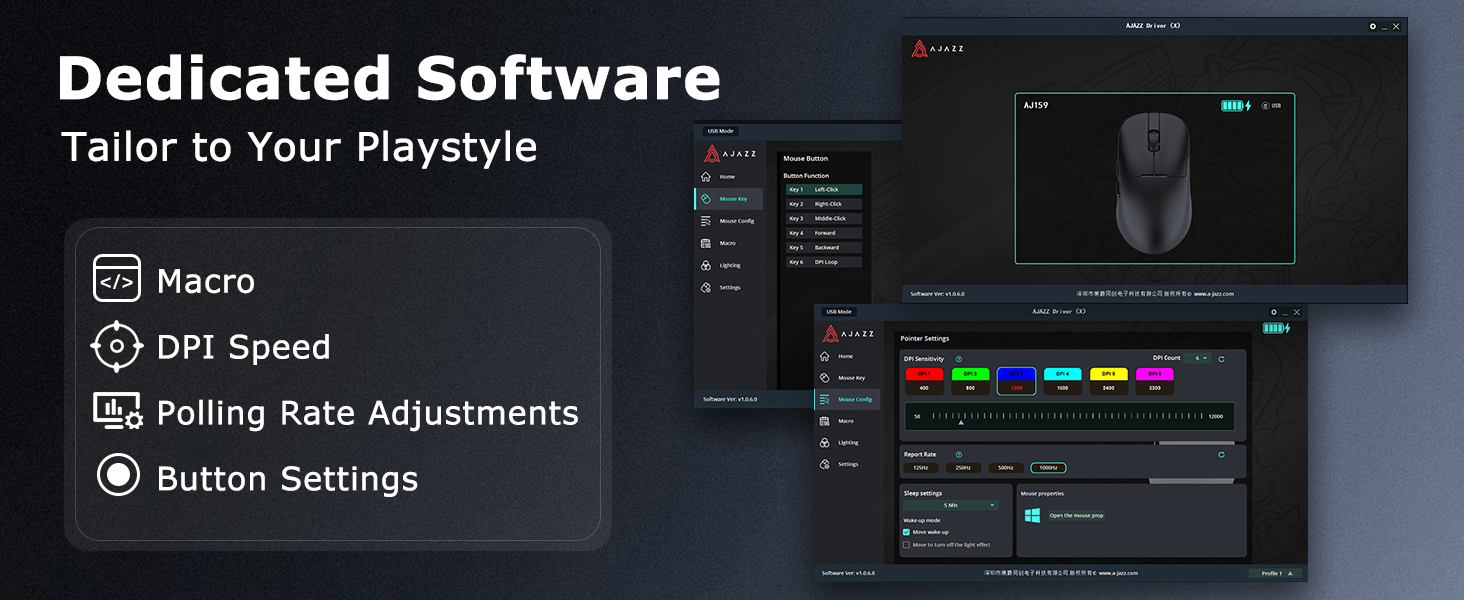Click Home icon in Pointer Settings window
Image resolution: width=1464 pixels, height=600 pixels.
(825, 356)
